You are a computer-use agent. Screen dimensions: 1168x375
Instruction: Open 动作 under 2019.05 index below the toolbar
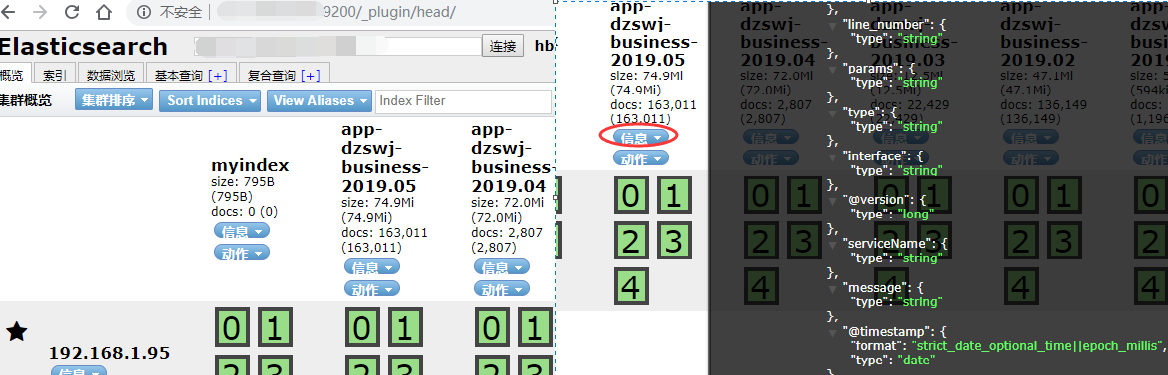[372, 289]
